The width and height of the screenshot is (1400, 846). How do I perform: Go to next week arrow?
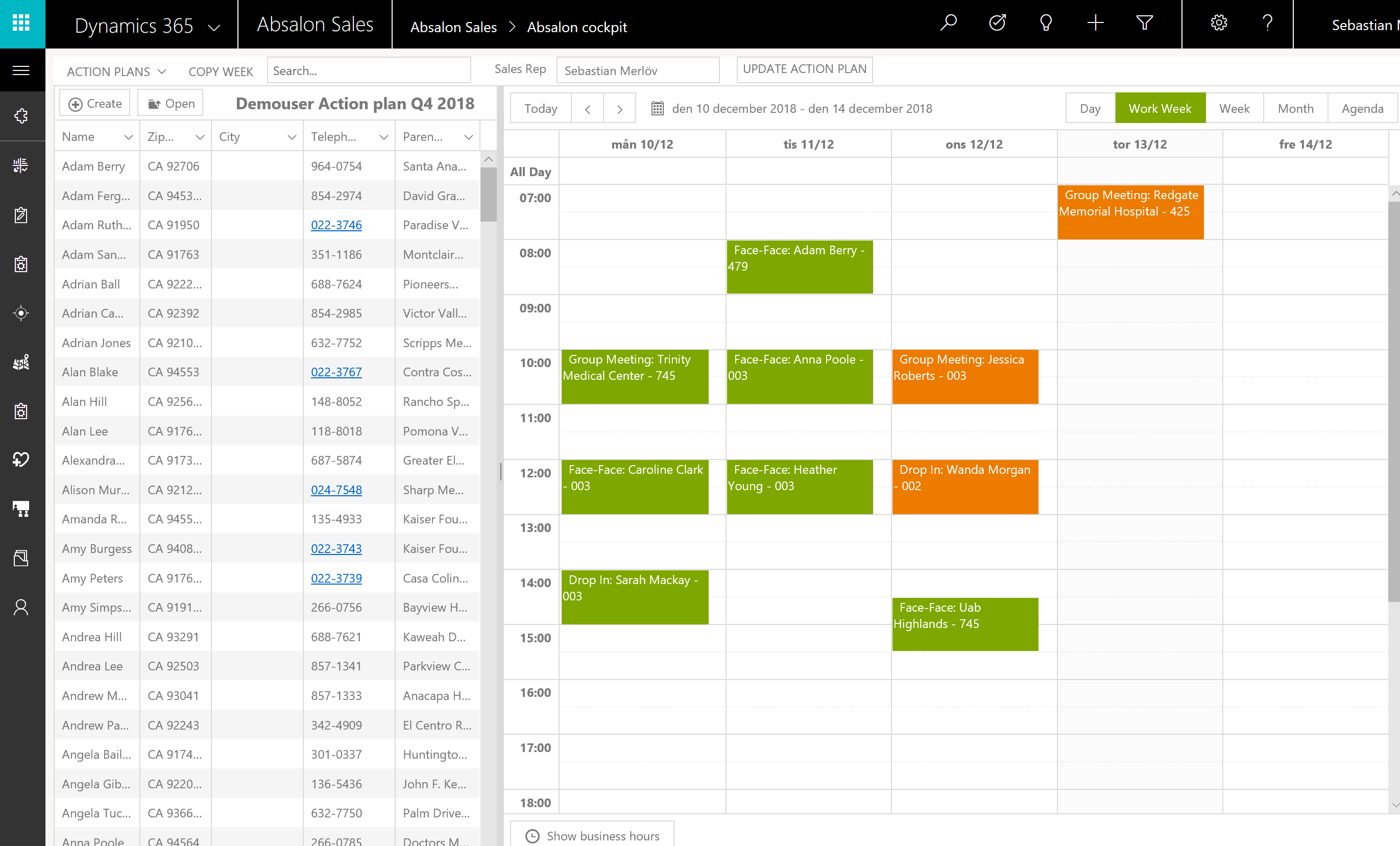(x=619, y=109)
